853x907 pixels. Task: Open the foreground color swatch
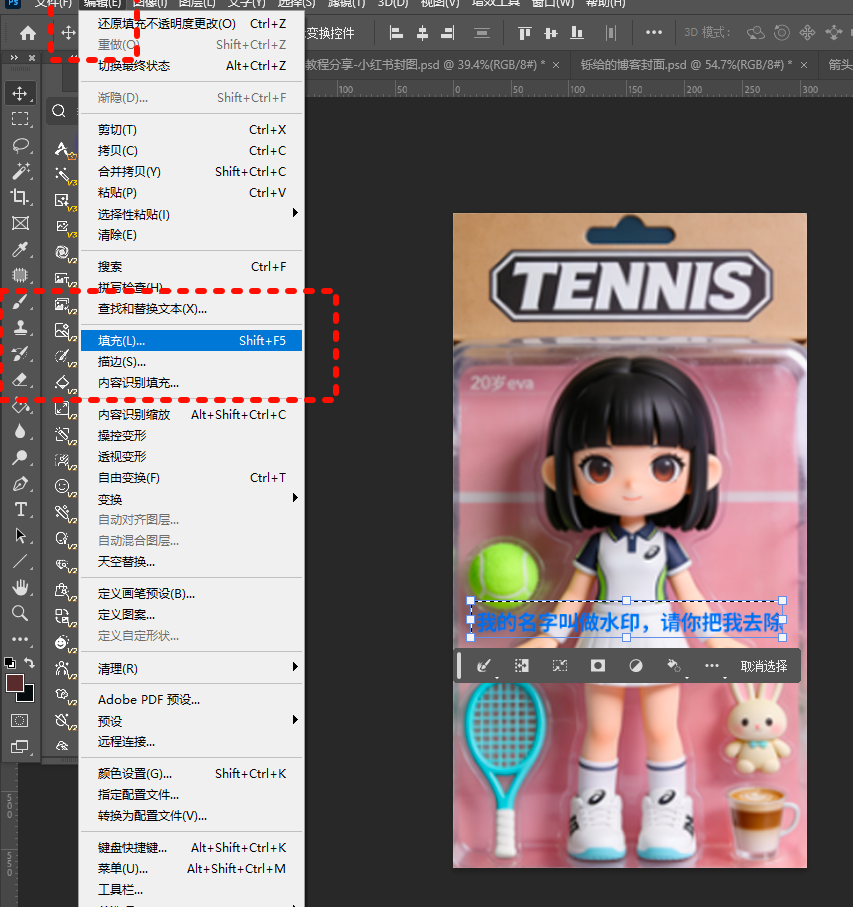tap(14, 683)
